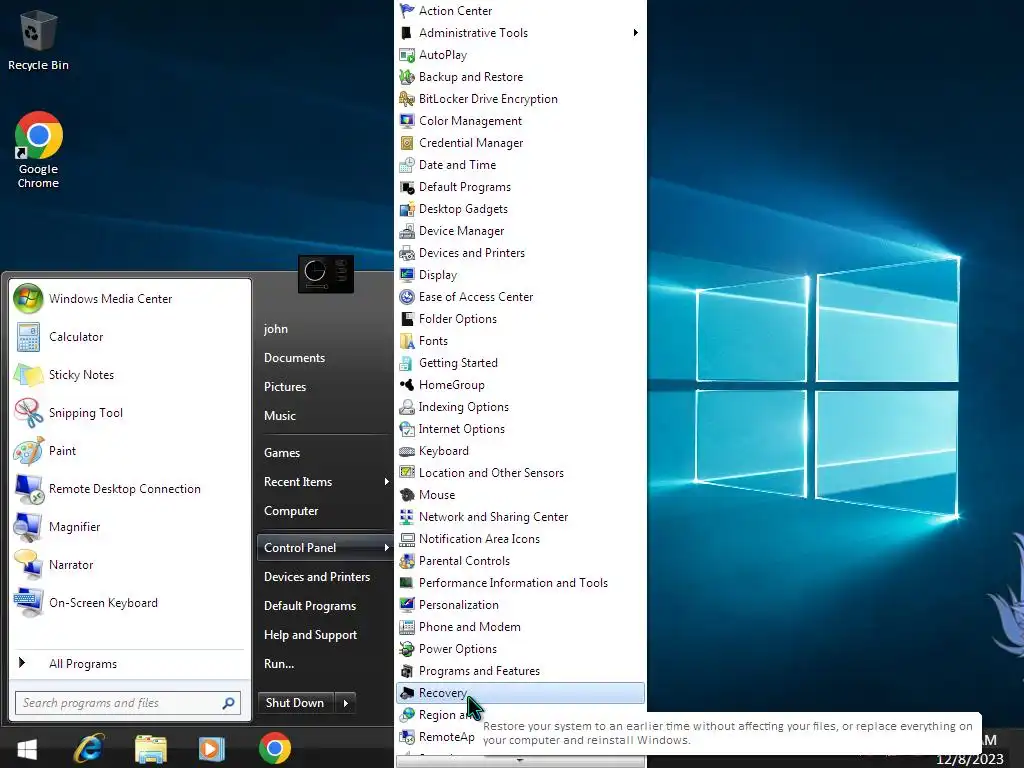Screen dimensions: 1024x768
Task: Select Indexing Options entry
Action: click(x=520, y=407)
